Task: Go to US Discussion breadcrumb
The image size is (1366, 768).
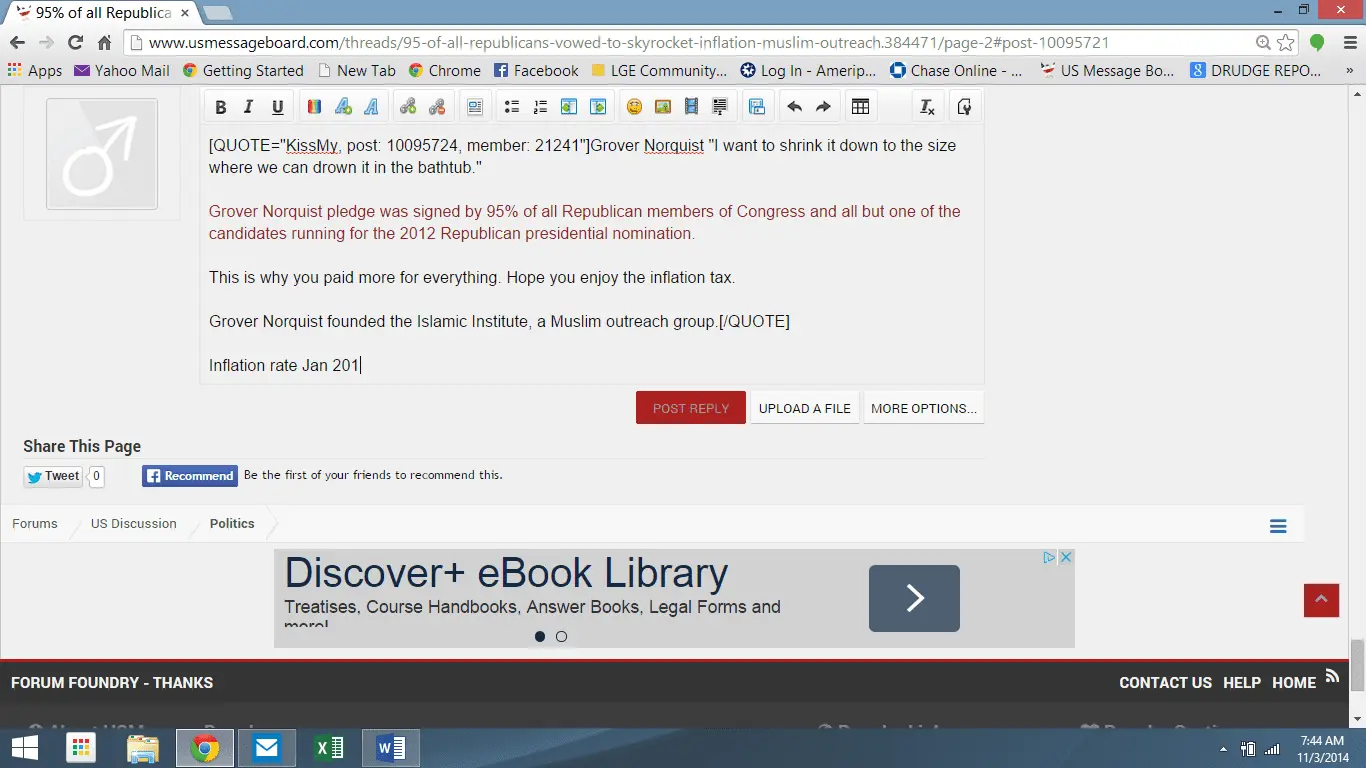Action: 133,524
